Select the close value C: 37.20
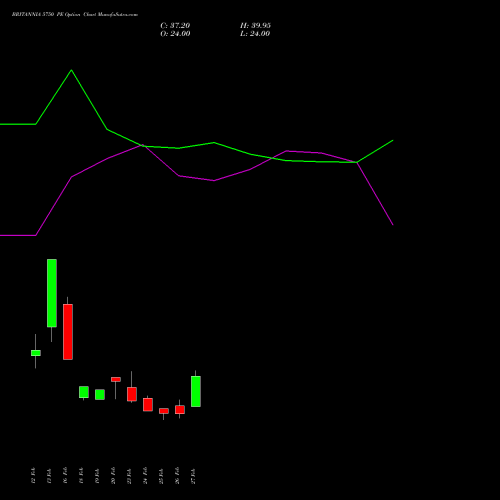The width and height of the screenshot is (500, 500). pyautogui.click(x=175, y=26)
